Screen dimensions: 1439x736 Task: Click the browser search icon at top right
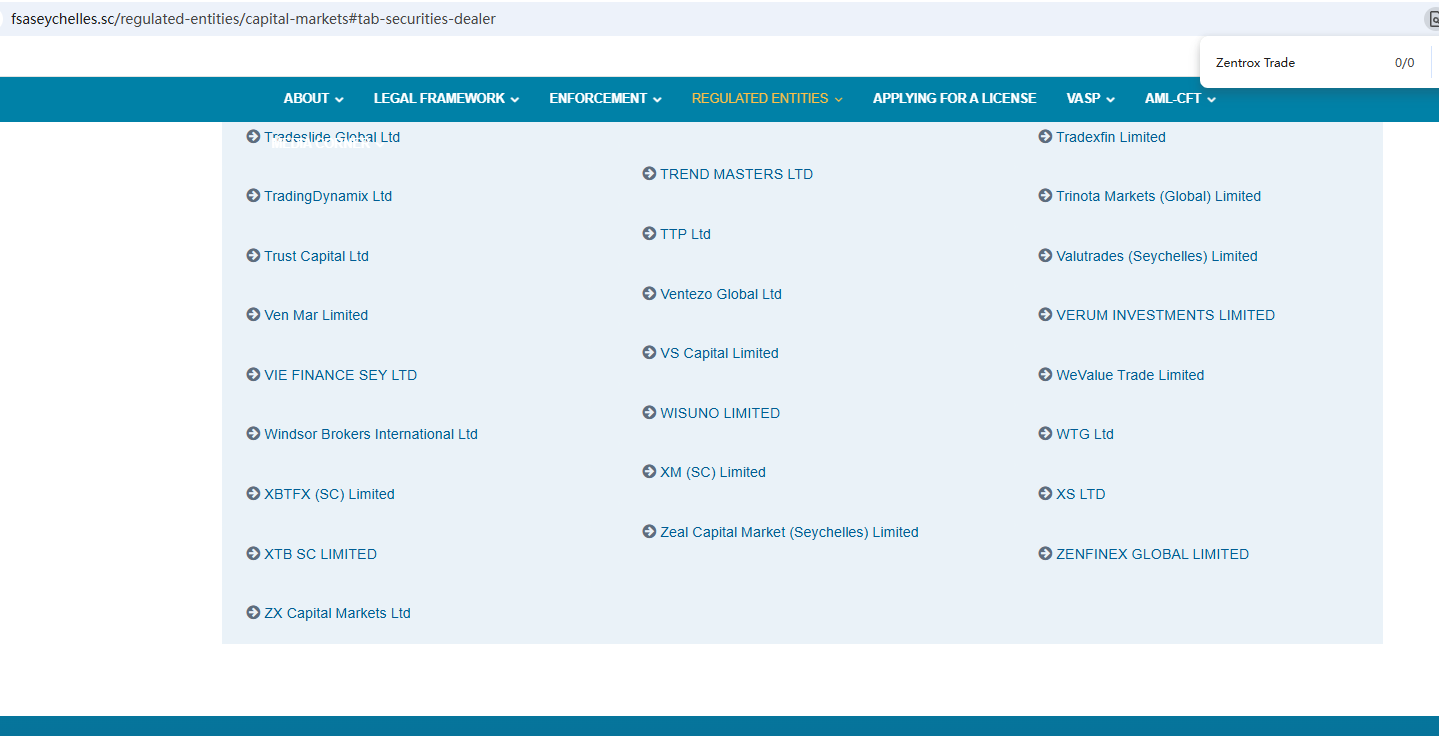click(x=1431, y=19)
